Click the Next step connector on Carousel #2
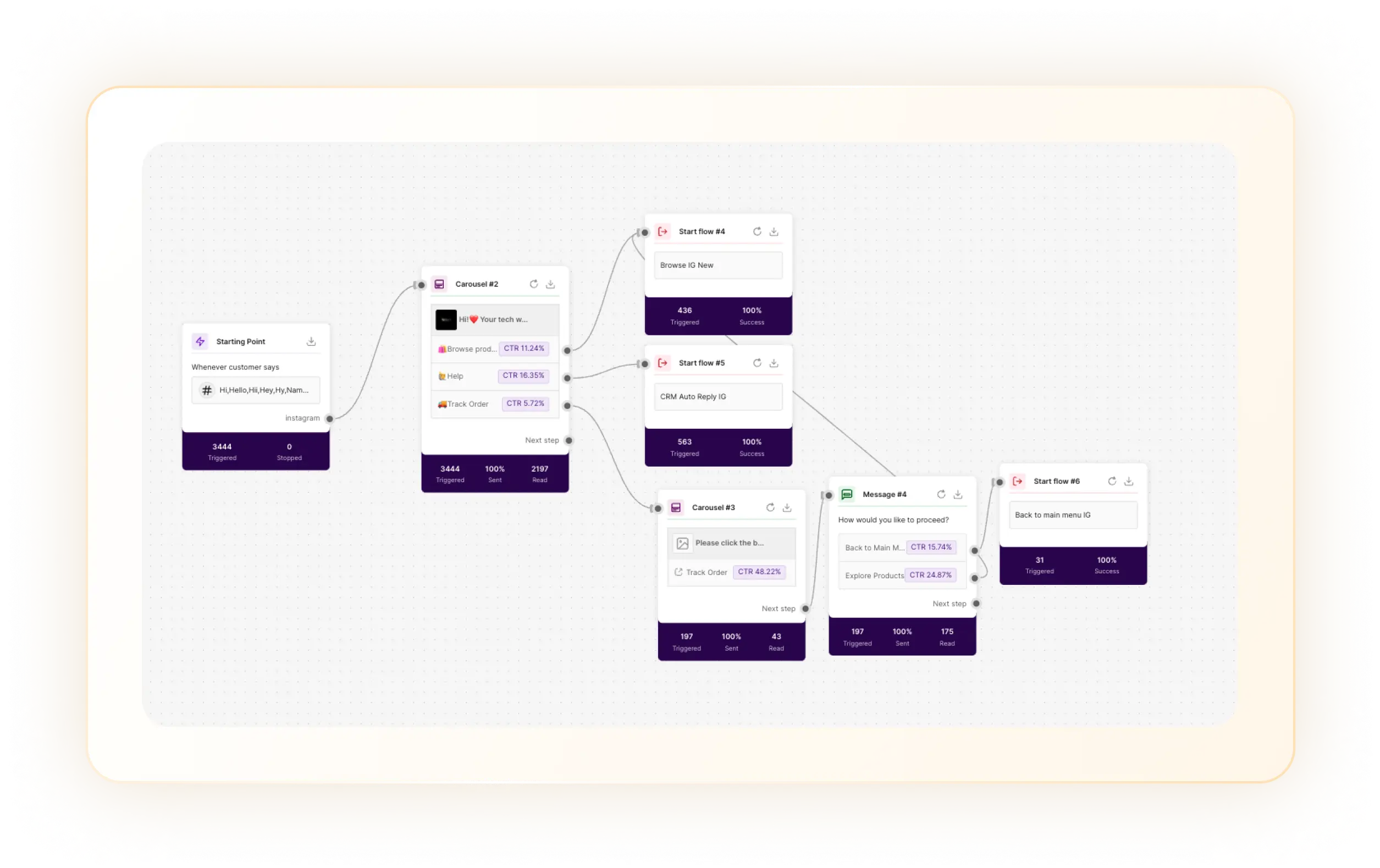Image resolution: width=1380 pixels, height=868 pixels. pos(568,440)
